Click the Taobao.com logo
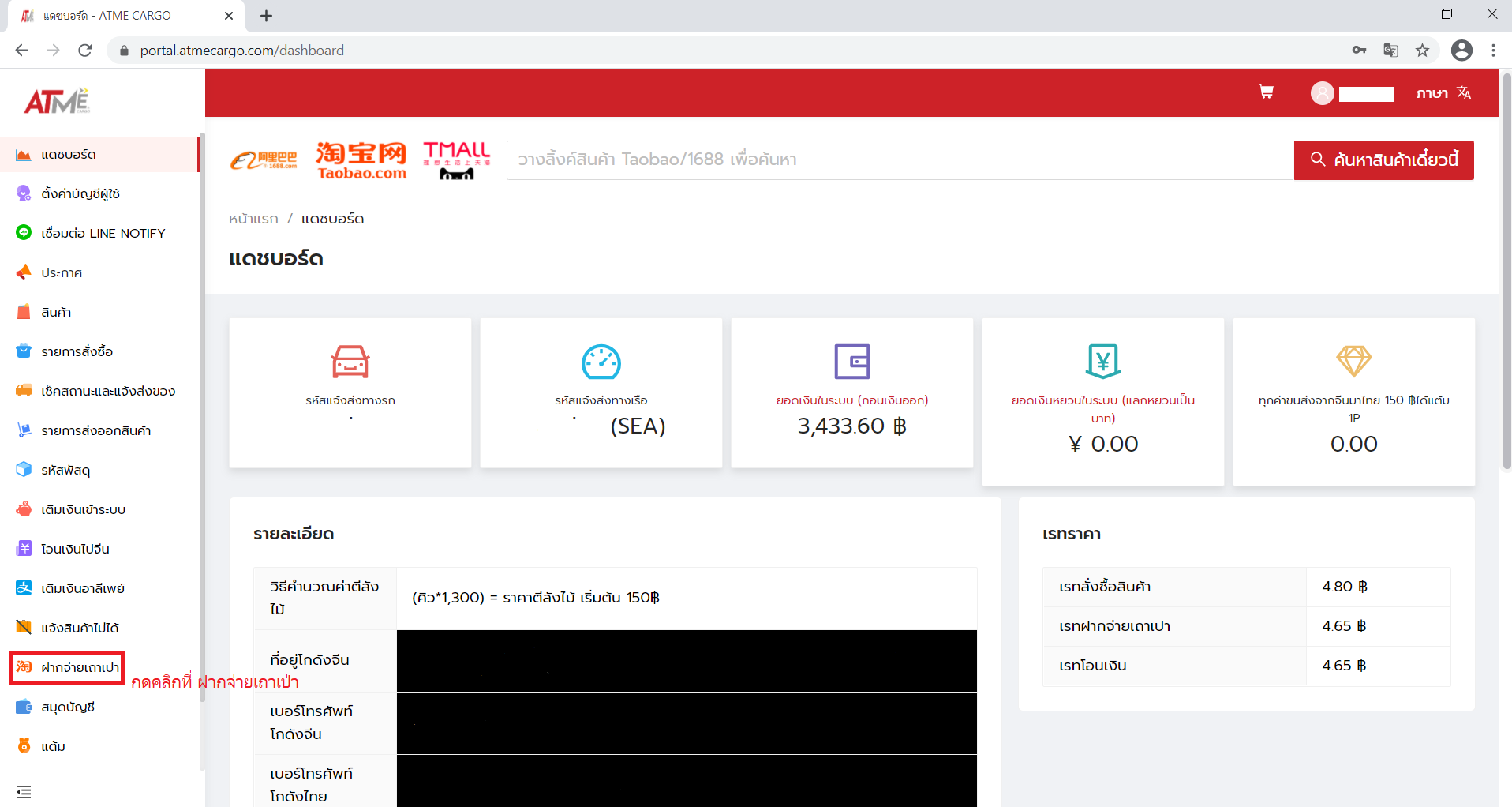Image resolution: width=1512 pixels, height=807 pixels. coord(361,160)
